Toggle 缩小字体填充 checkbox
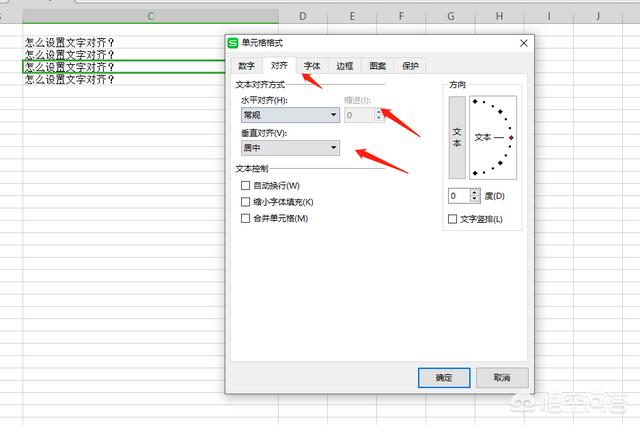 point(246,202)
